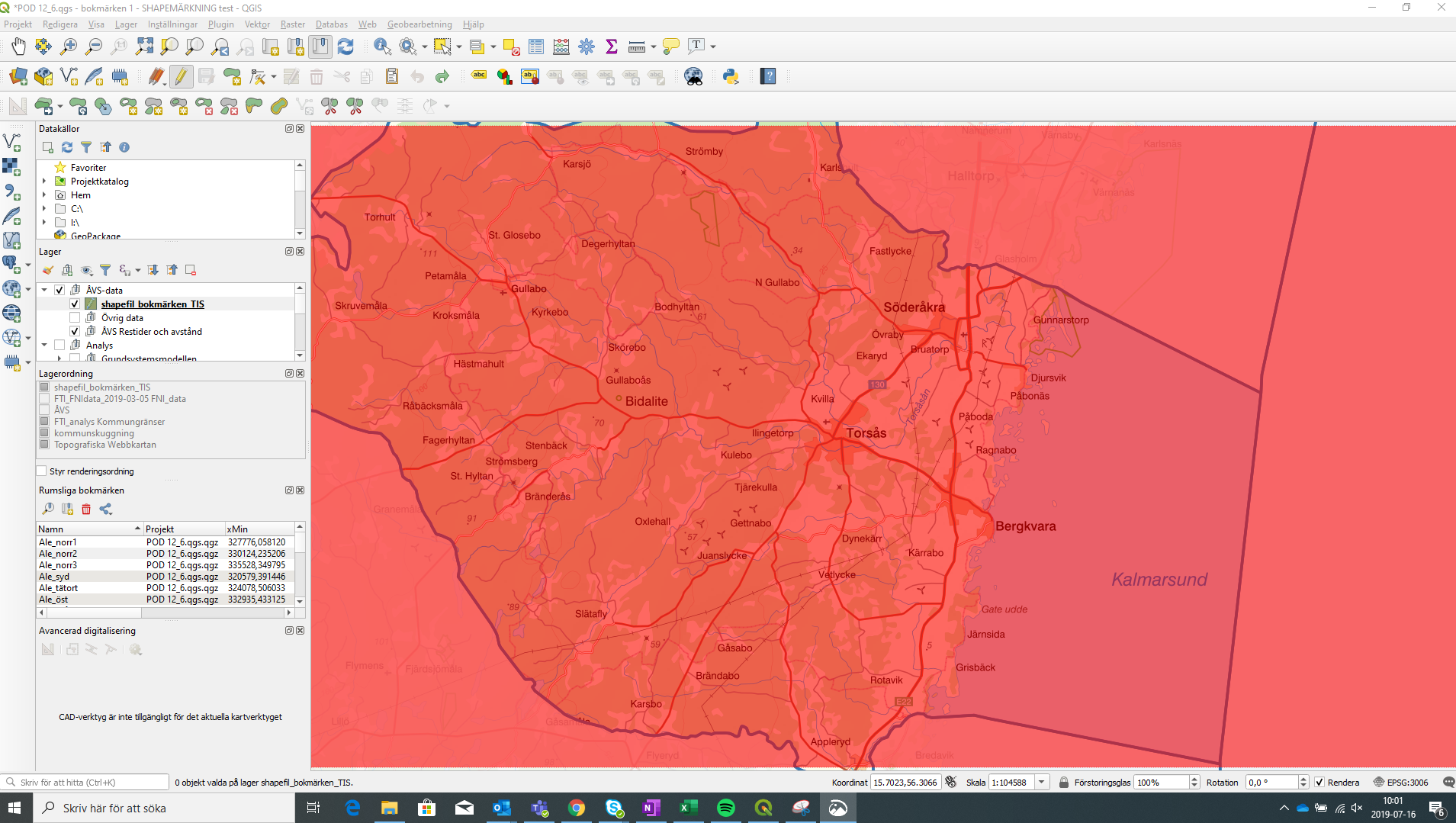Open the Plugin menu
The width and height of the screenshot is (1456, 823).
pos(220,24)
